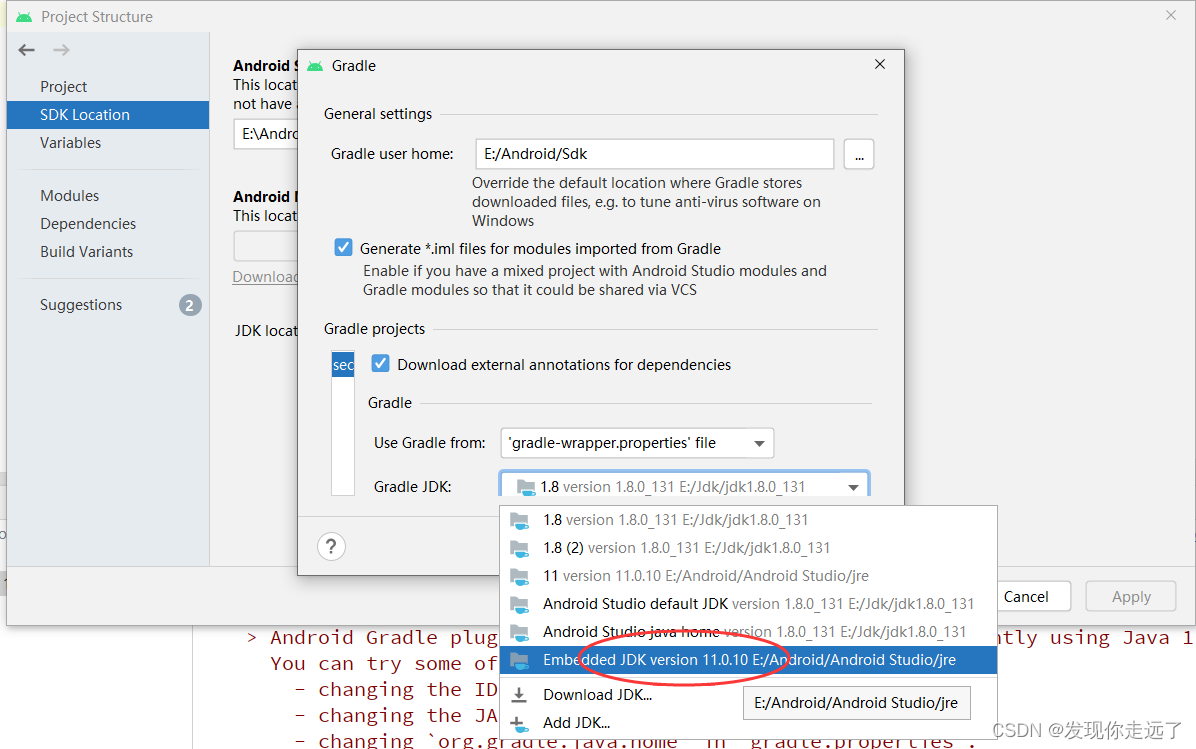This screenshot has width=1196, height=749.
Task: Toggle Generate *.iml files checkbox
Action: click(343, 248)
